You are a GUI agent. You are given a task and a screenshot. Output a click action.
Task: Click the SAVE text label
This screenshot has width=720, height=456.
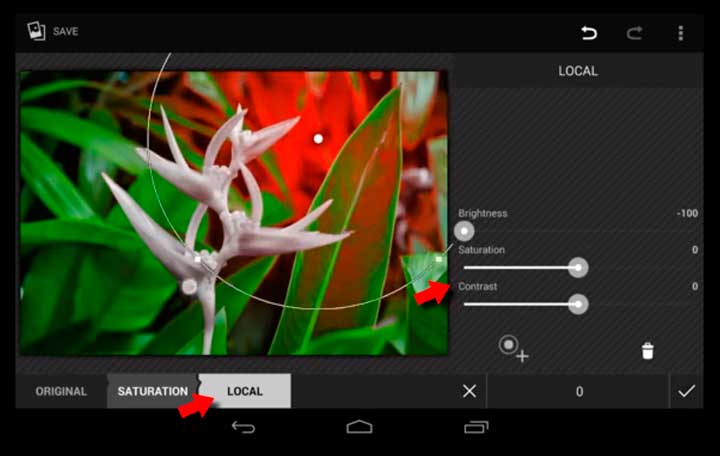[x=66, y=32]
